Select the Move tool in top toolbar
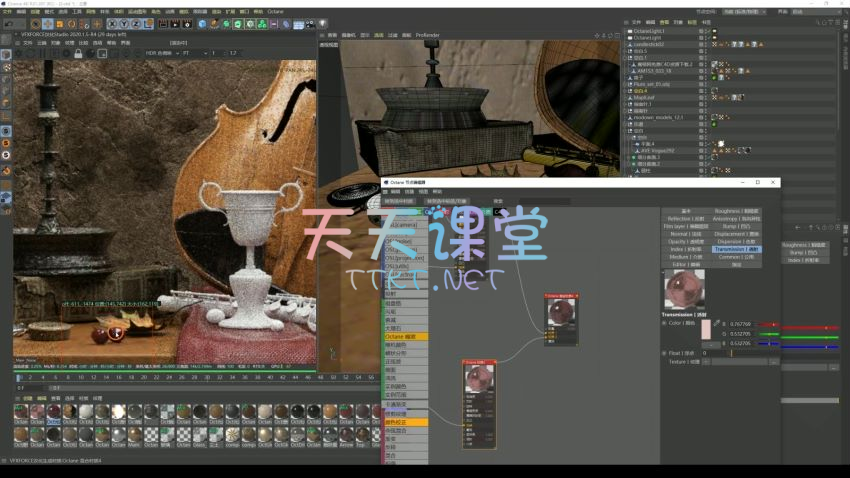The image size is (850, 478). click(x=49, y=24)
